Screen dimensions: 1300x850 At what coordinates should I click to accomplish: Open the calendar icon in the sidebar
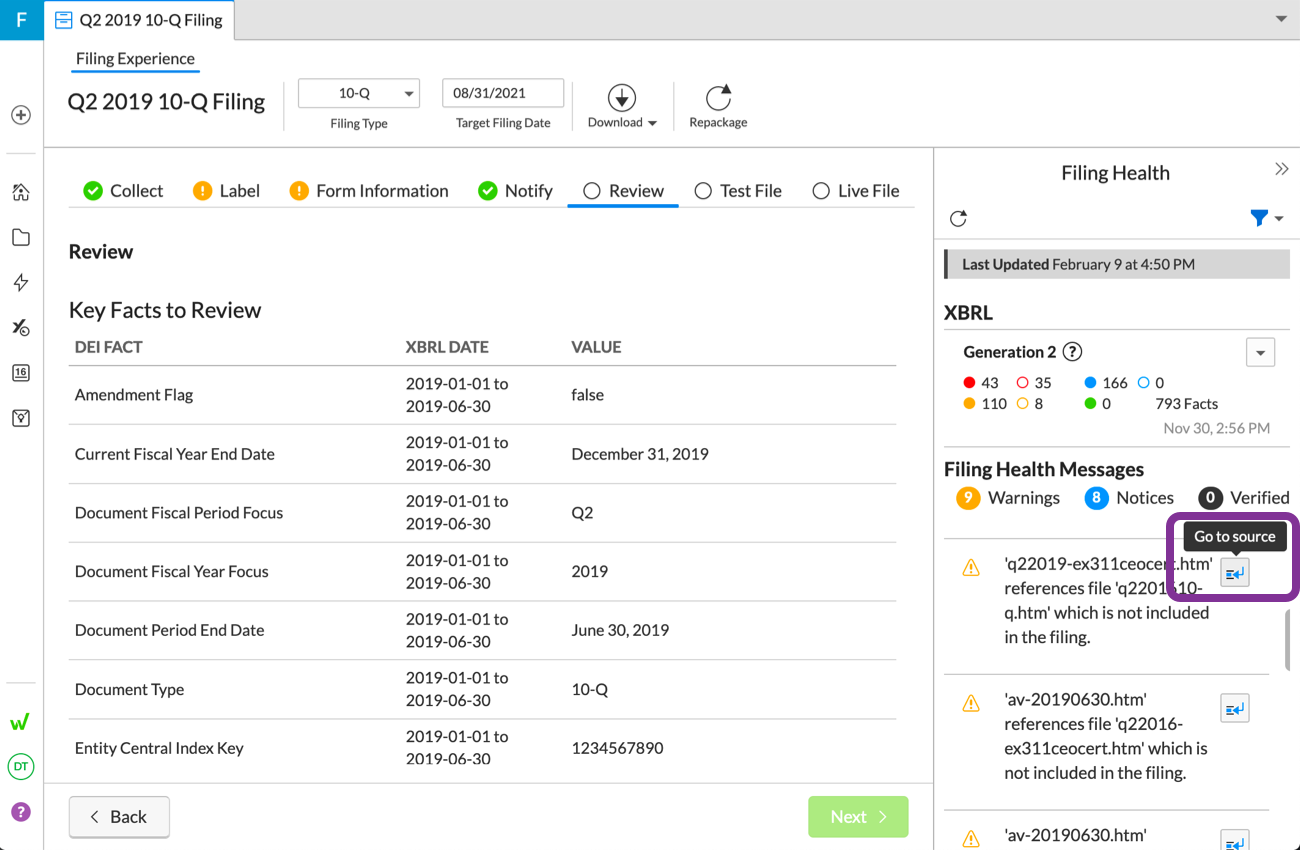coord(21,373)
